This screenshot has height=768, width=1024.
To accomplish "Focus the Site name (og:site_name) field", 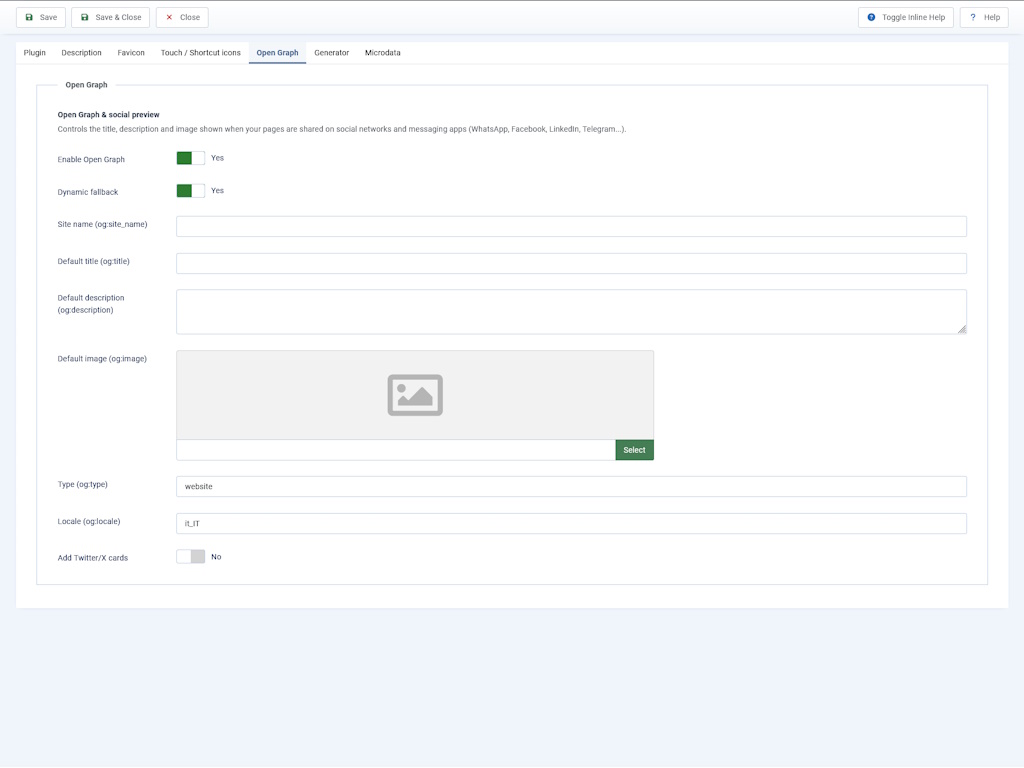I will click(x=571, y=227).
